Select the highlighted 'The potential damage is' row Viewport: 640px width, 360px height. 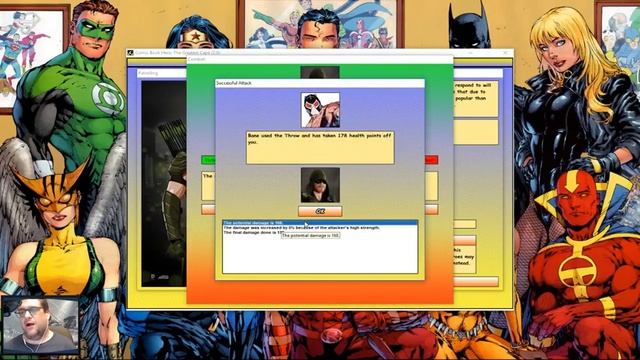pyautogui.click(x=320, y=223)
